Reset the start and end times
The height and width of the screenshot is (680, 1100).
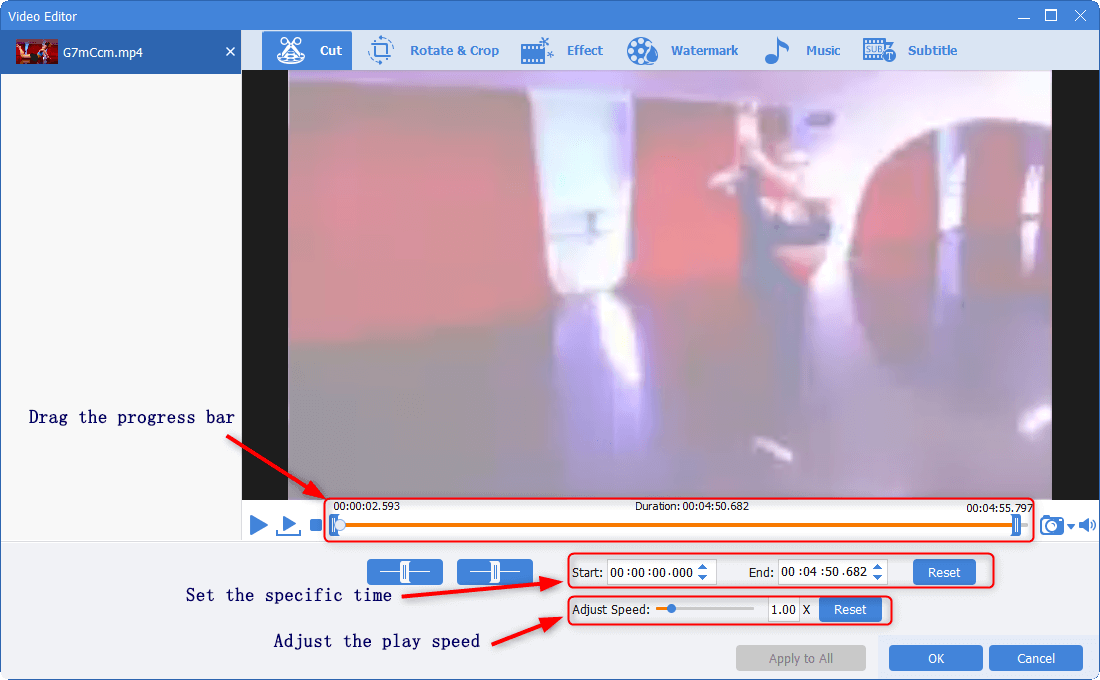(x=943, y=572)
